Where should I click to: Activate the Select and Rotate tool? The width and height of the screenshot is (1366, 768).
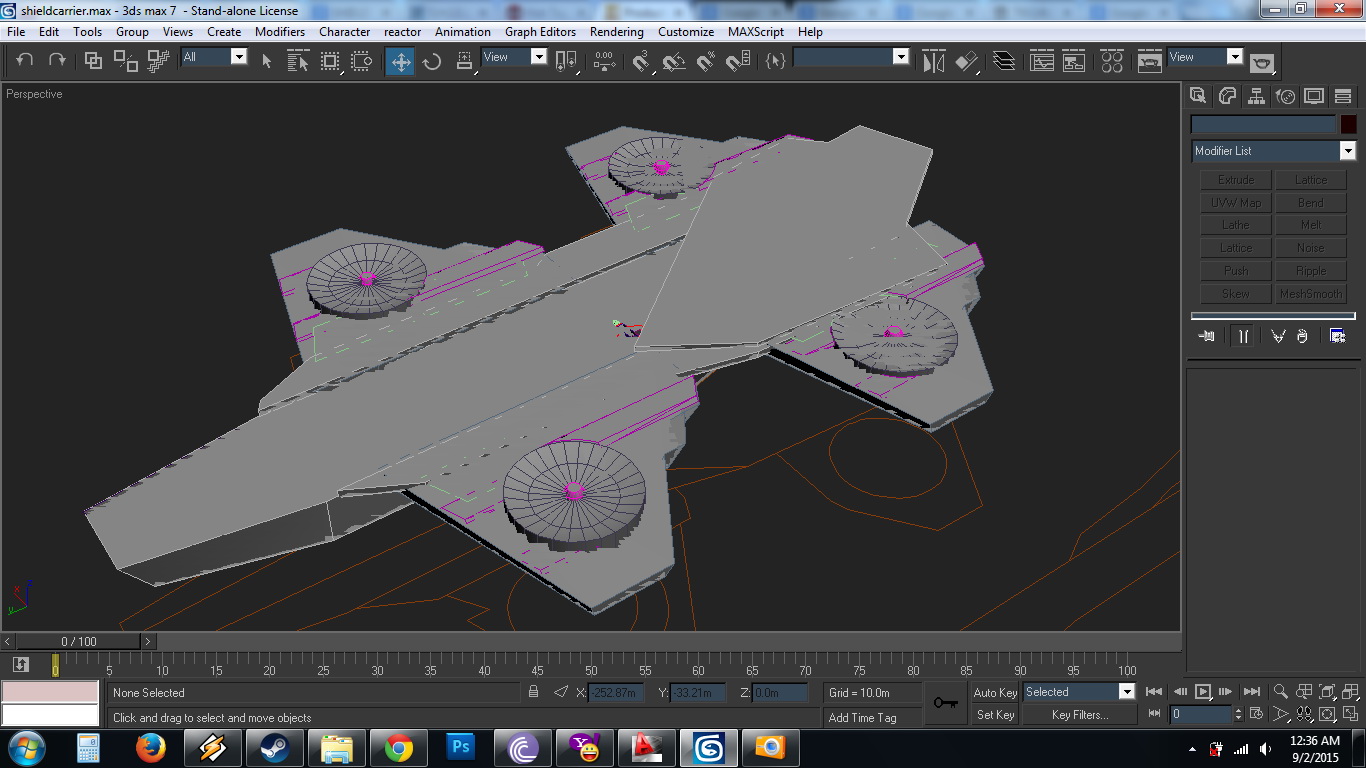tap(432, 61)
